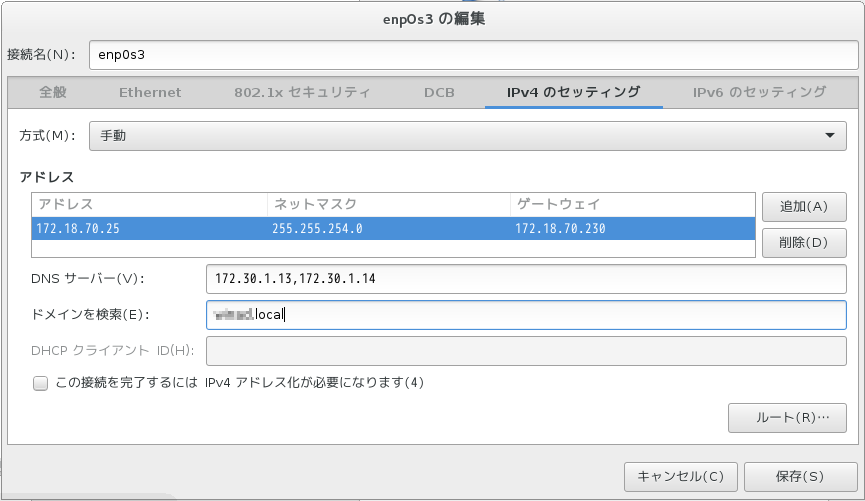Open the 方式(M) method dropdown
The height and width of the screenshot is (501, 865).
click(x=467, y=136)
